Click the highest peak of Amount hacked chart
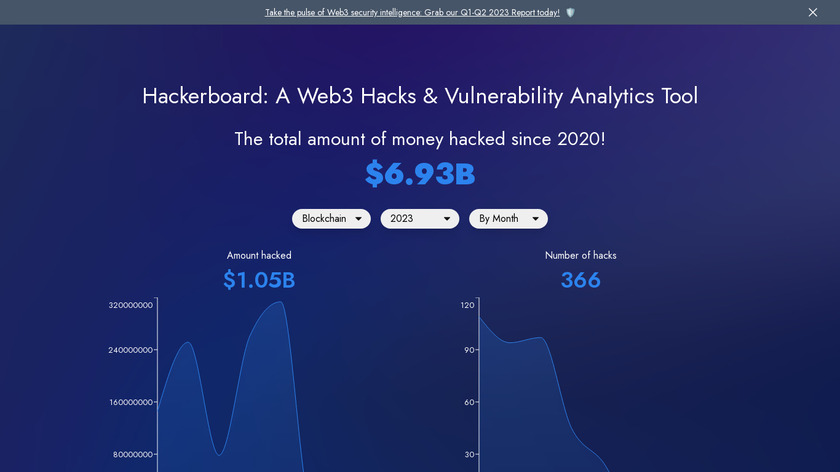 click(281, 303)
